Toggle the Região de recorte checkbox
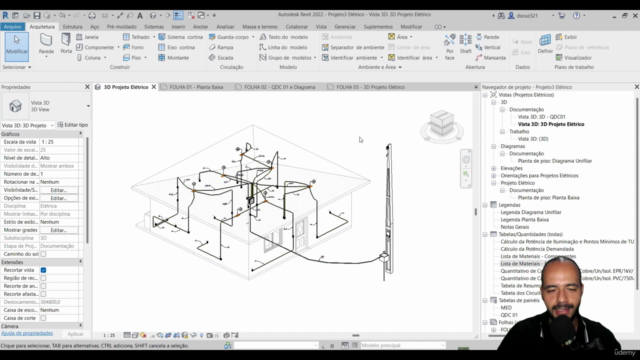This screenshot has width=640, height=360. [x=43, y=278]
